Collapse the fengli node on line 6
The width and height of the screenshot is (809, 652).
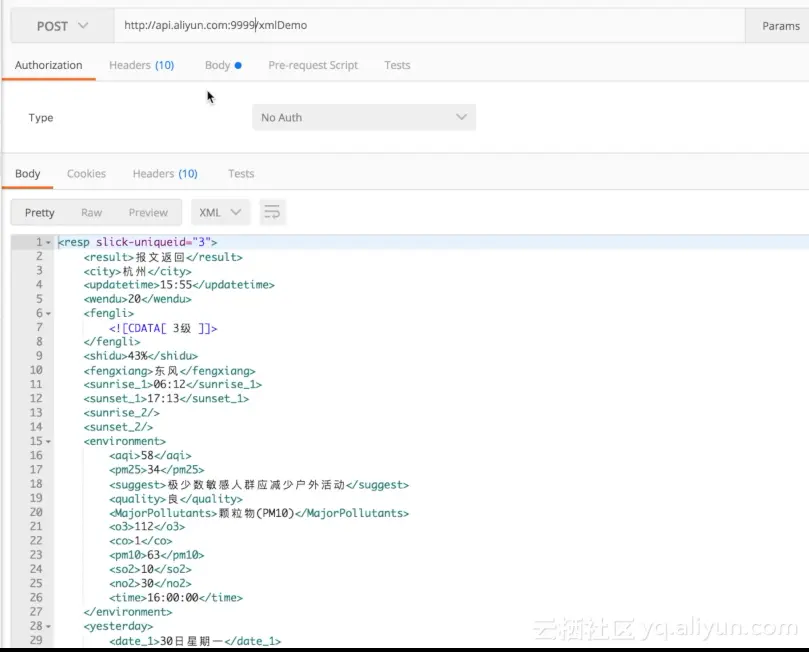[48, 314]
